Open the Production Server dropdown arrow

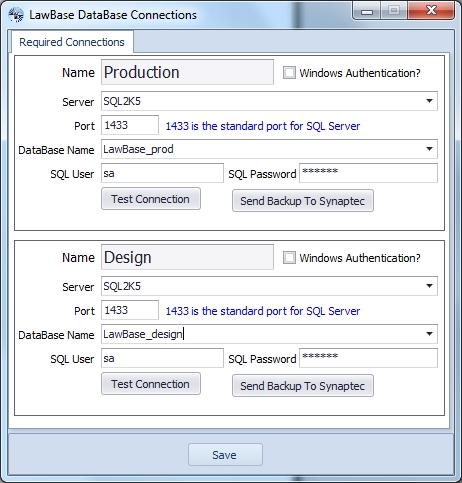point(430,101)
